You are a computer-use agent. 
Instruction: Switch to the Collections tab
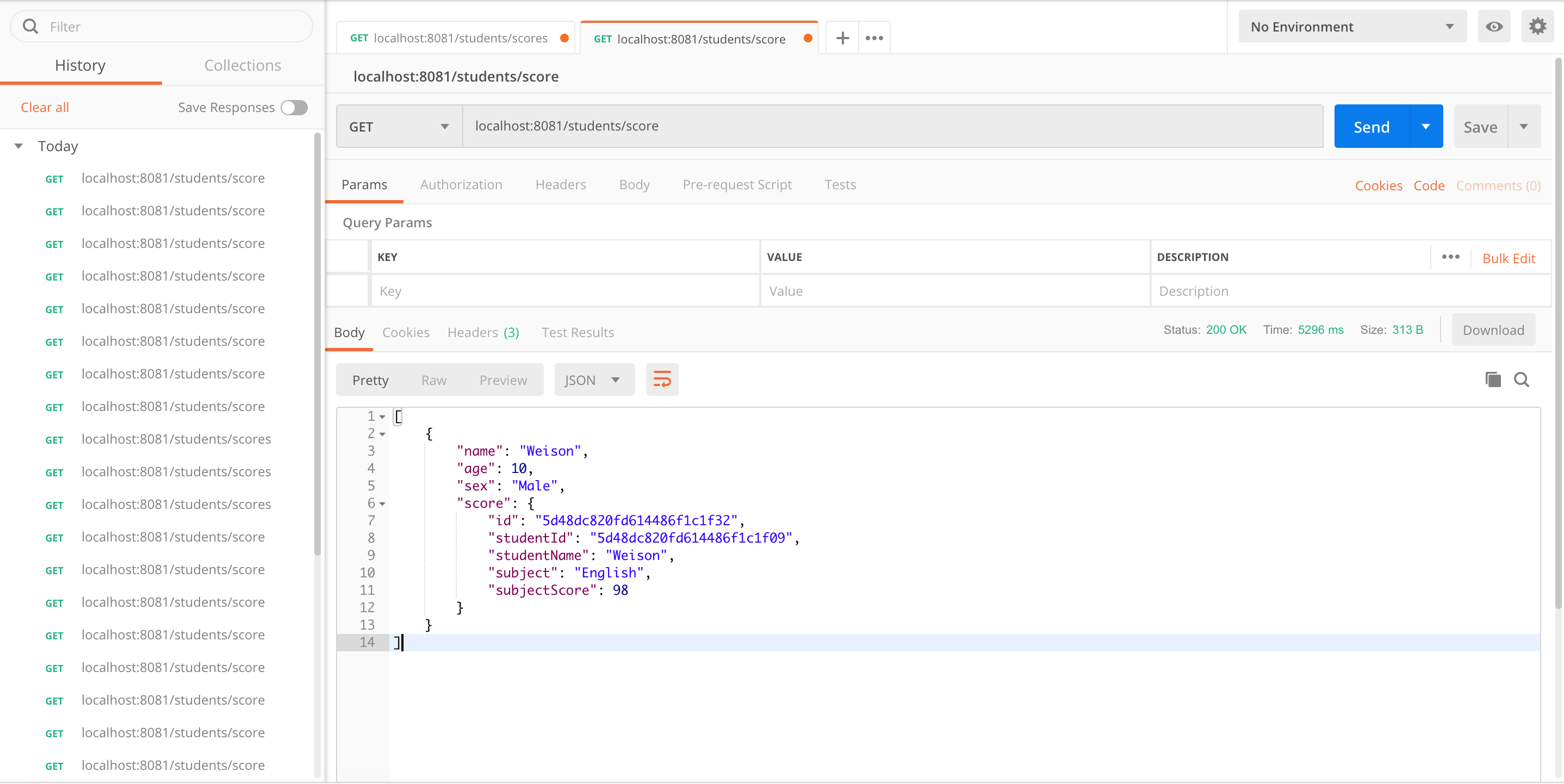point(242,66)
